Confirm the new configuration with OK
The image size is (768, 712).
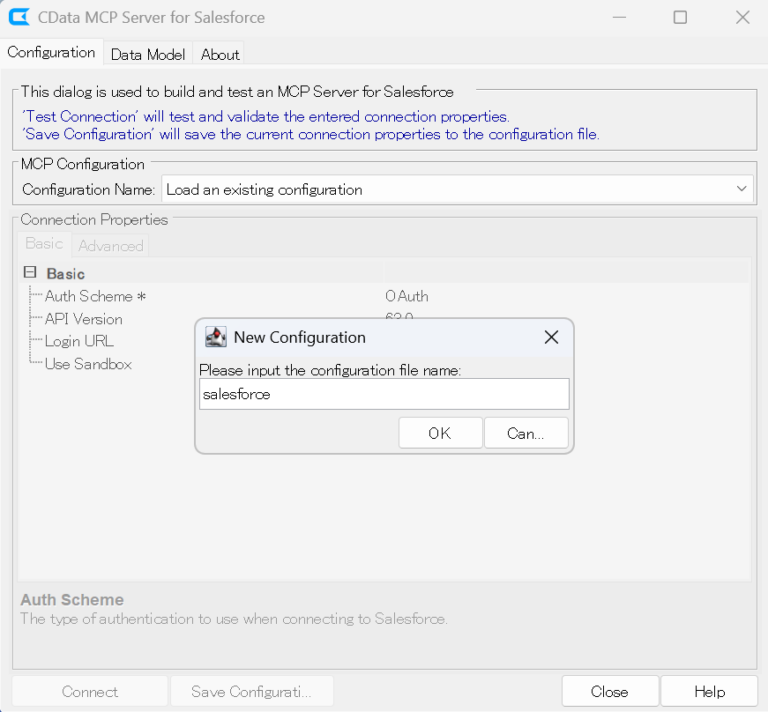[440, 433]
